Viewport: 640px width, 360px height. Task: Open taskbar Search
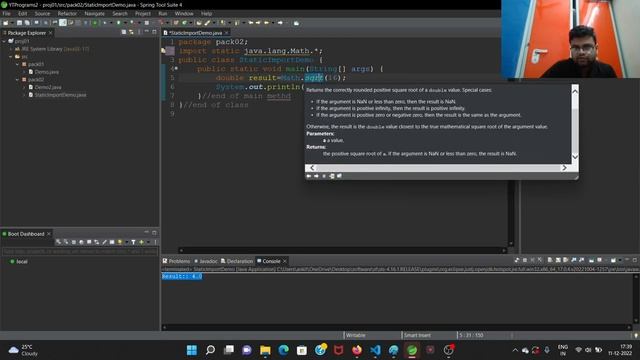[x=210, y=350]
